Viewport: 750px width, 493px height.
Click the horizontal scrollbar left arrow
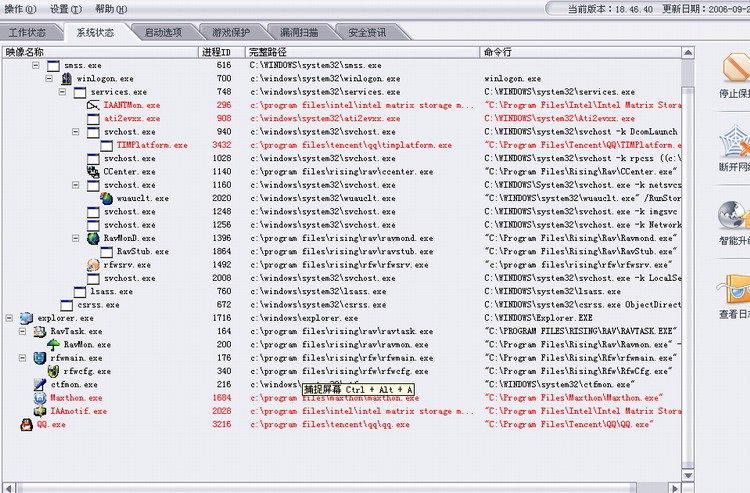pyautogui.click(x=9, y=488)
